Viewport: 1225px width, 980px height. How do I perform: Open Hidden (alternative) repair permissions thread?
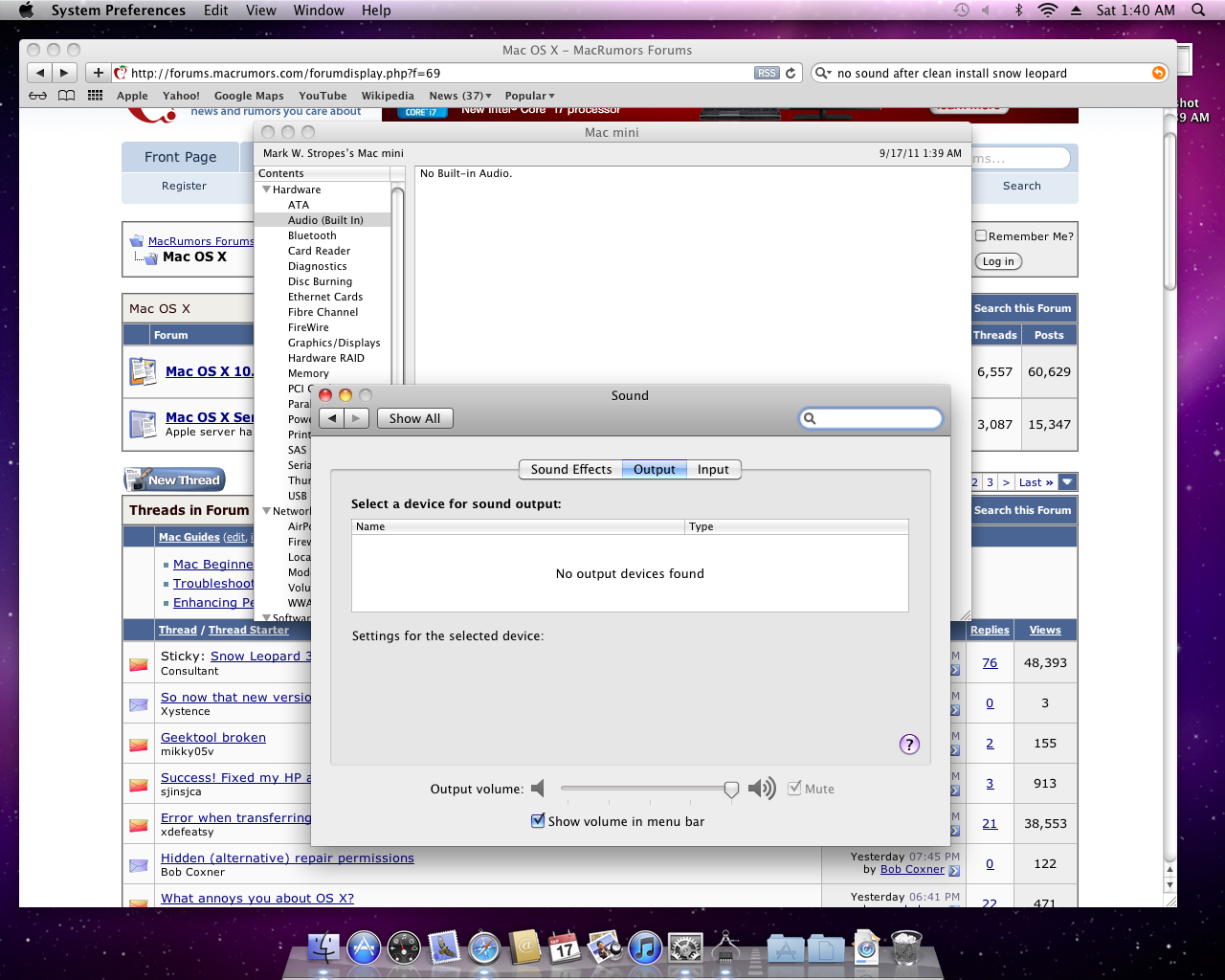pos(287,857)
